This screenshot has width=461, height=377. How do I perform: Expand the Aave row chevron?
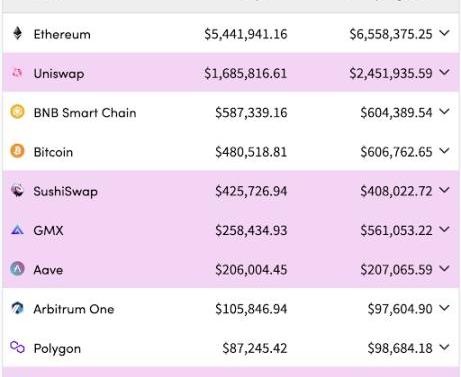pos(444,269)
